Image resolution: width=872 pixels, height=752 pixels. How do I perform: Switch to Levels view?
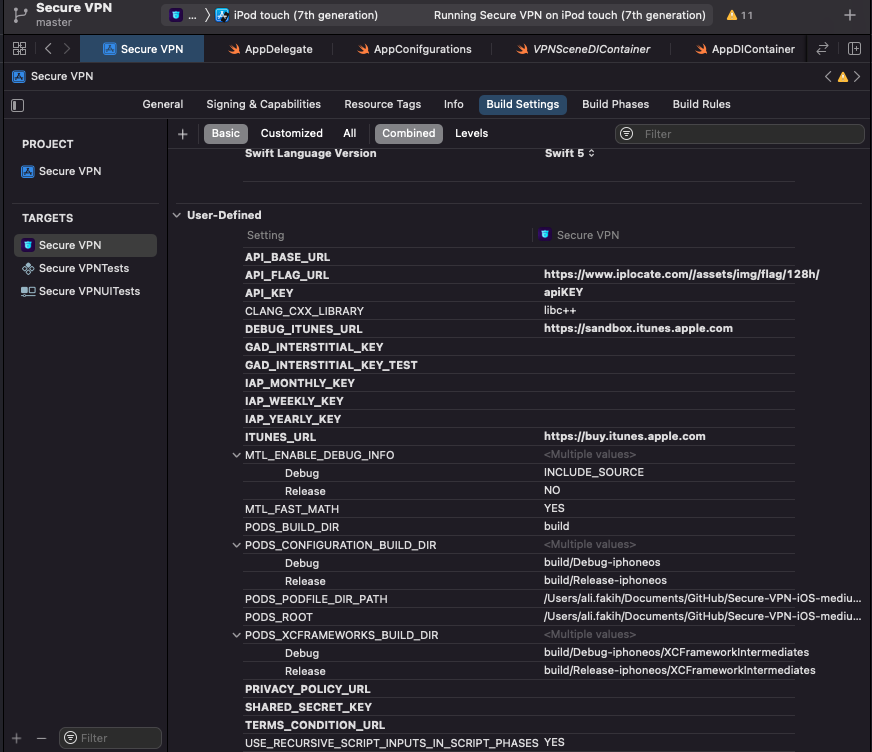pos(471,133)
